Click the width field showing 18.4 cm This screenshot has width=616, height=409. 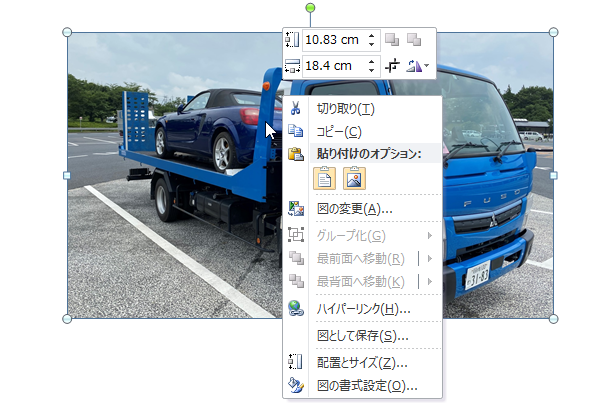tap(333, 66)
